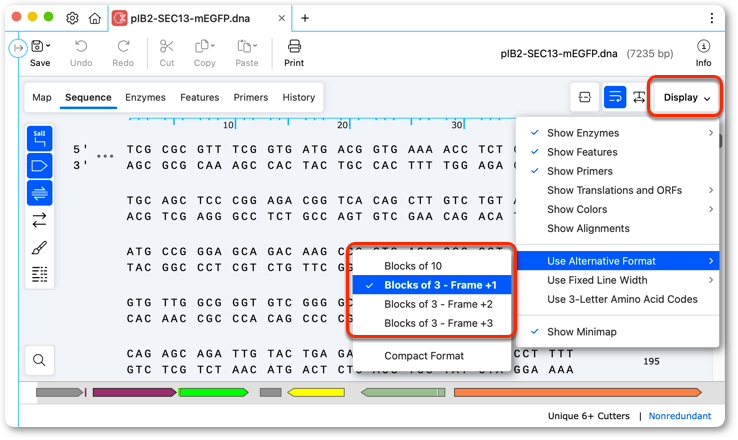Click the magnifying glass search button

40,360
